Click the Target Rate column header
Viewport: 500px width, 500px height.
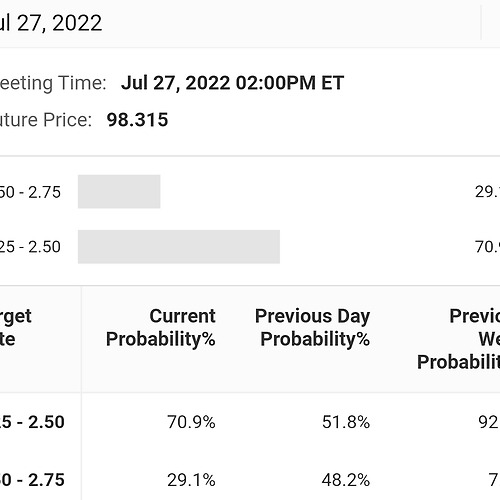(x=16, y=327)
